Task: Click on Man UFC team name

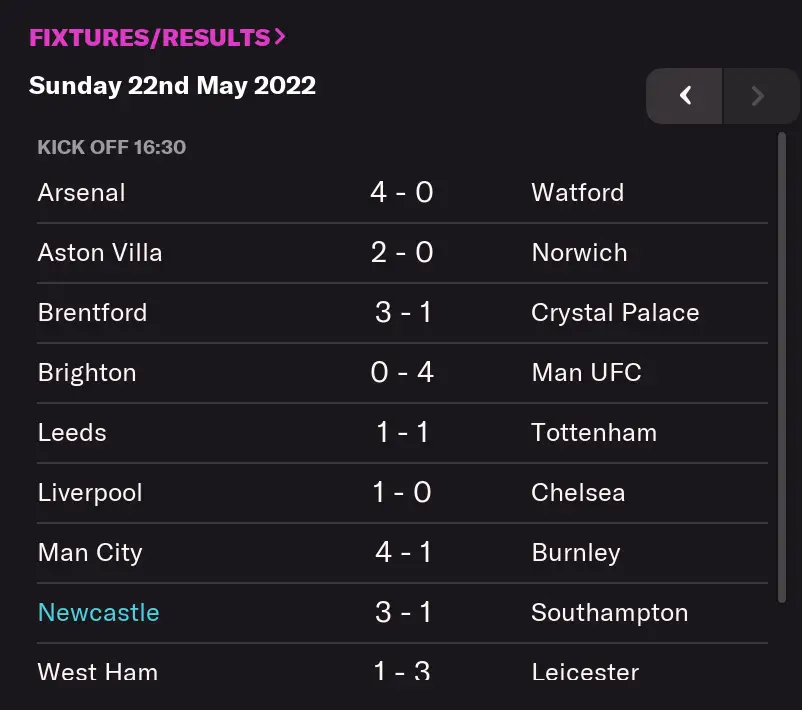Action: tap(586, 372)
